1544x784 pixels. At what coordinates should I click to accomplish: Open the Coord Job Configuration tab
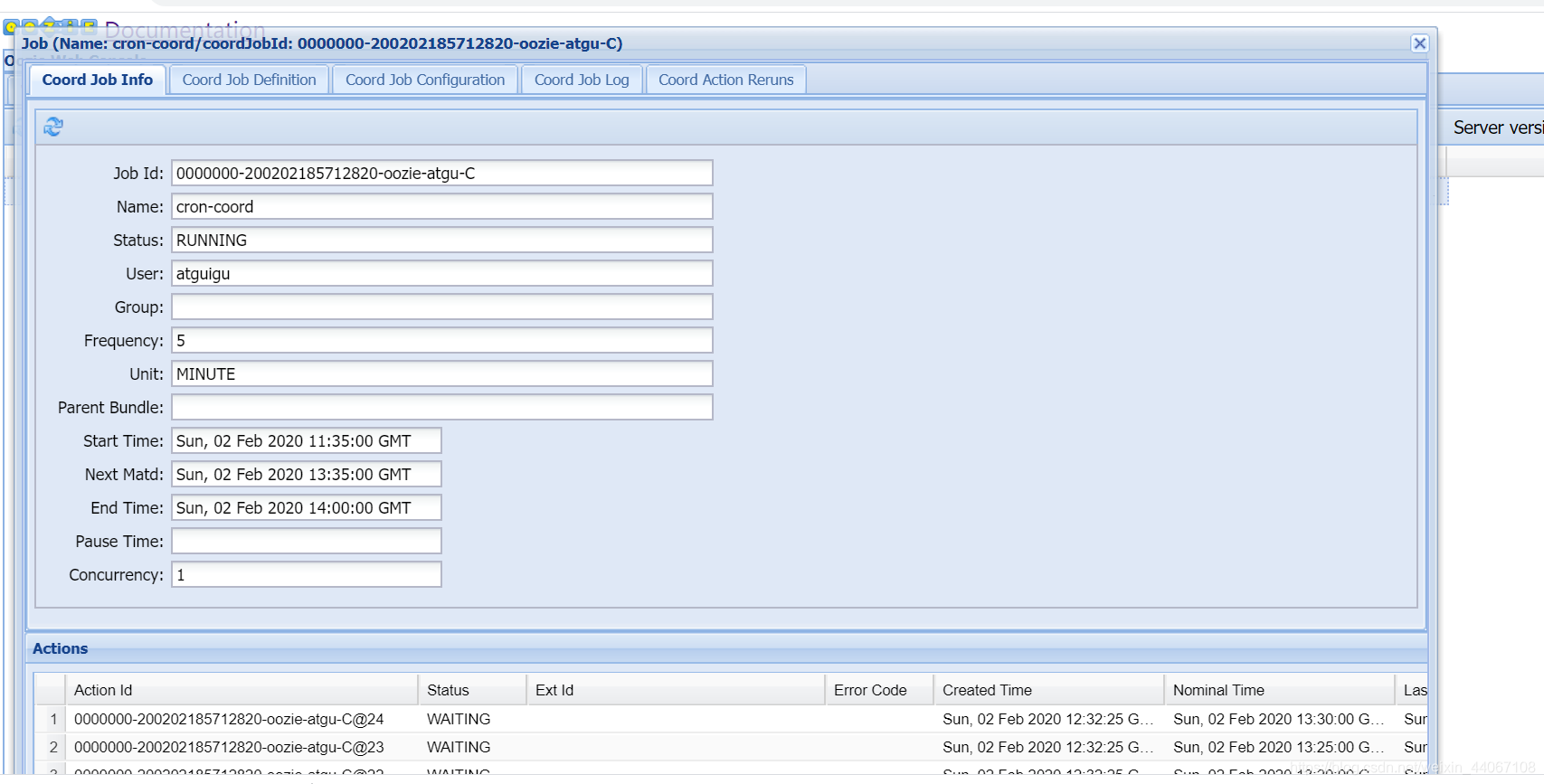point(425,80)
